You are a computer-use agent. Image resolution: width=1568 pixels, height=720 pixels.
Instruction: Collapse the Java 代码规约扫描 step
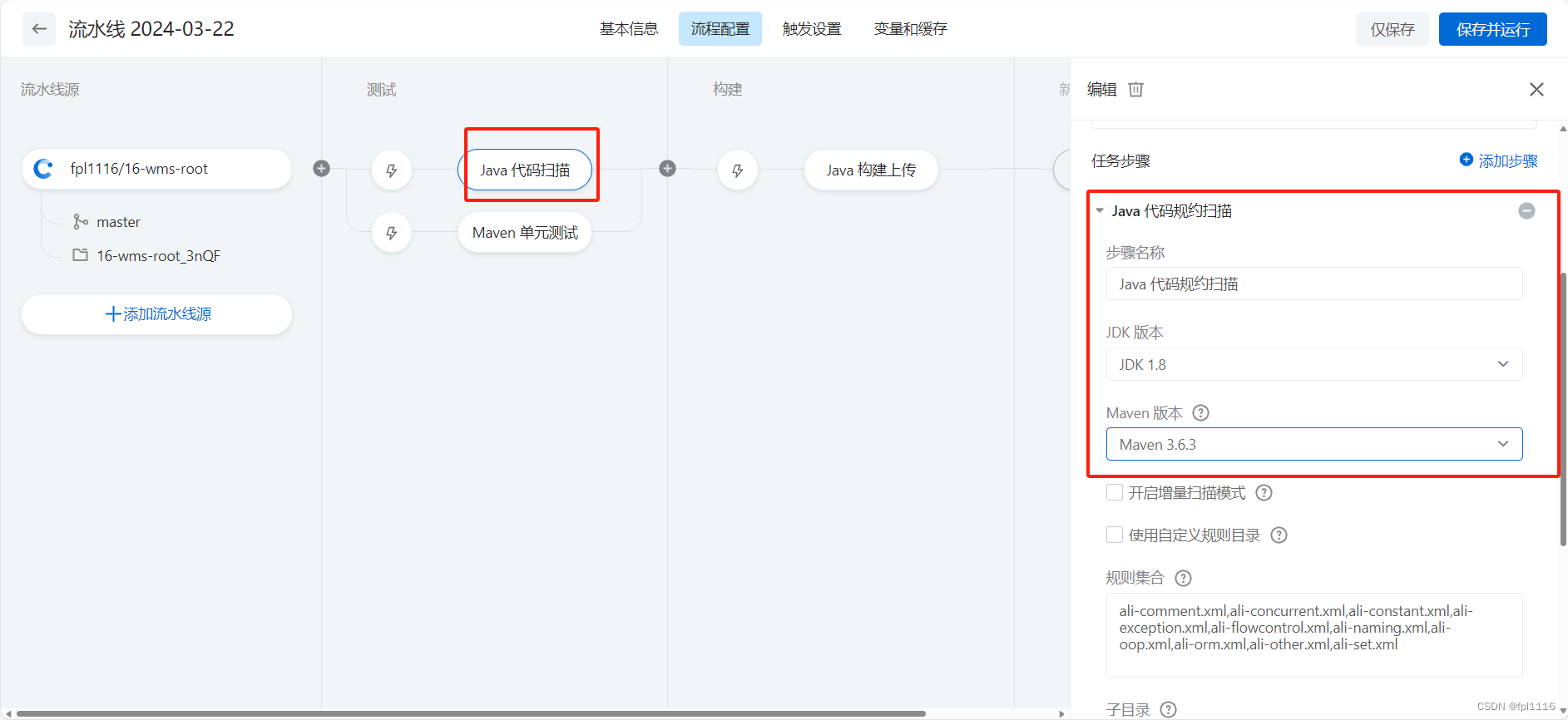point(1100,211)
